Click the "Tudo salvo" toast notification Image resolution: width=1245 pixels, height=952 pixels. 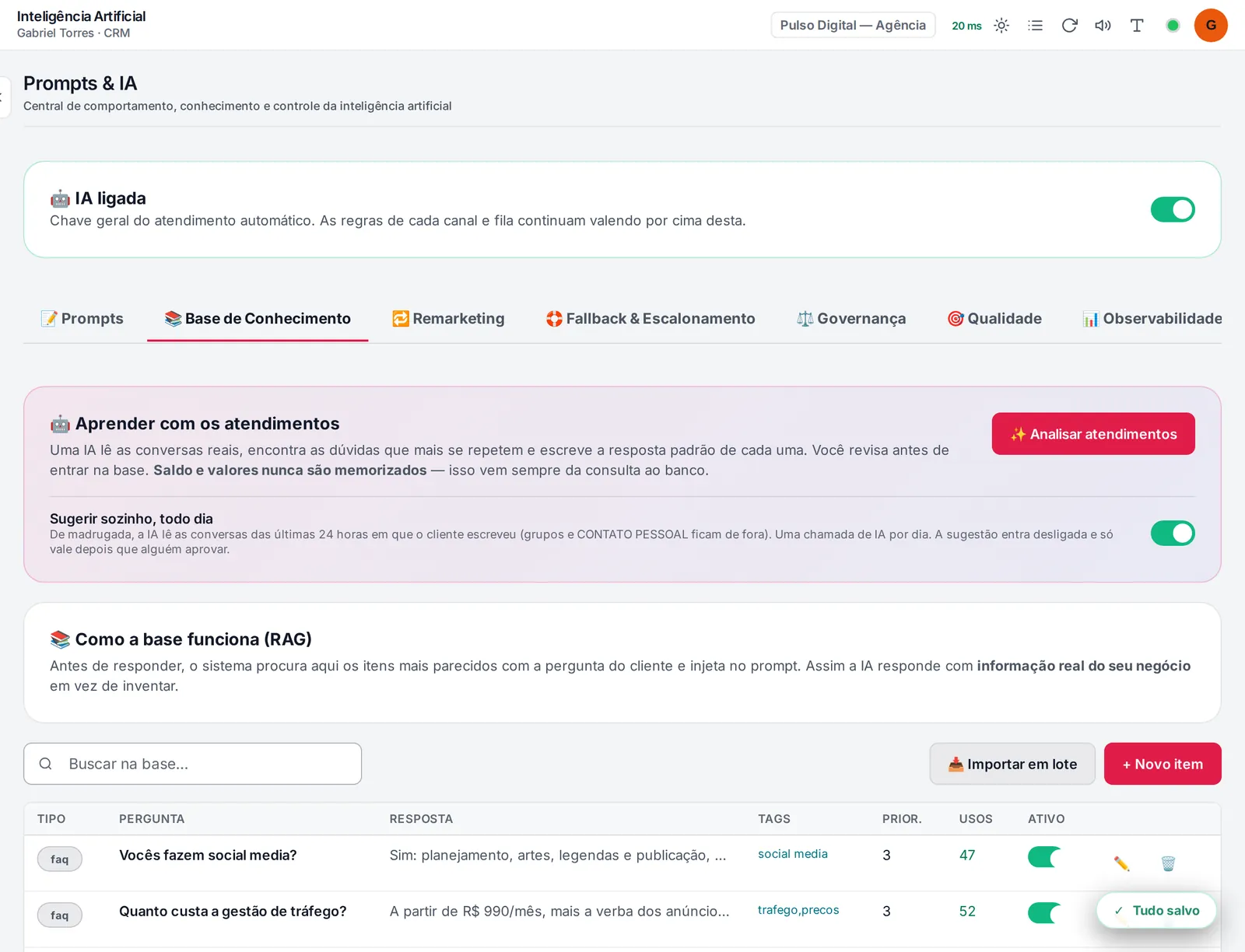pyautogui.click(x=1156, y=911)
